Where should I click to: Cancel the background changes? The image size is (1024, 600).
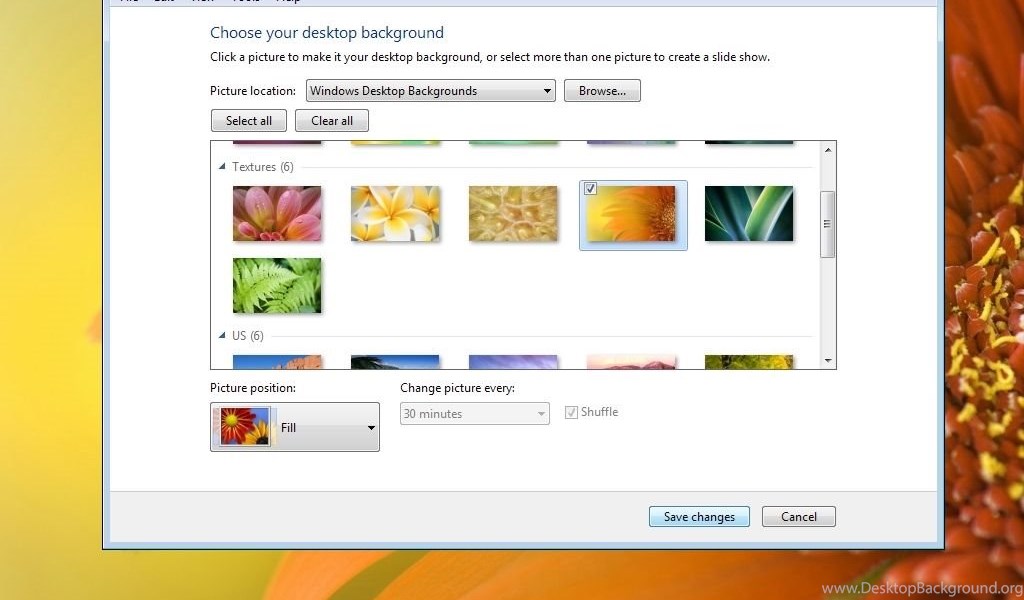(x=799, y=516)
